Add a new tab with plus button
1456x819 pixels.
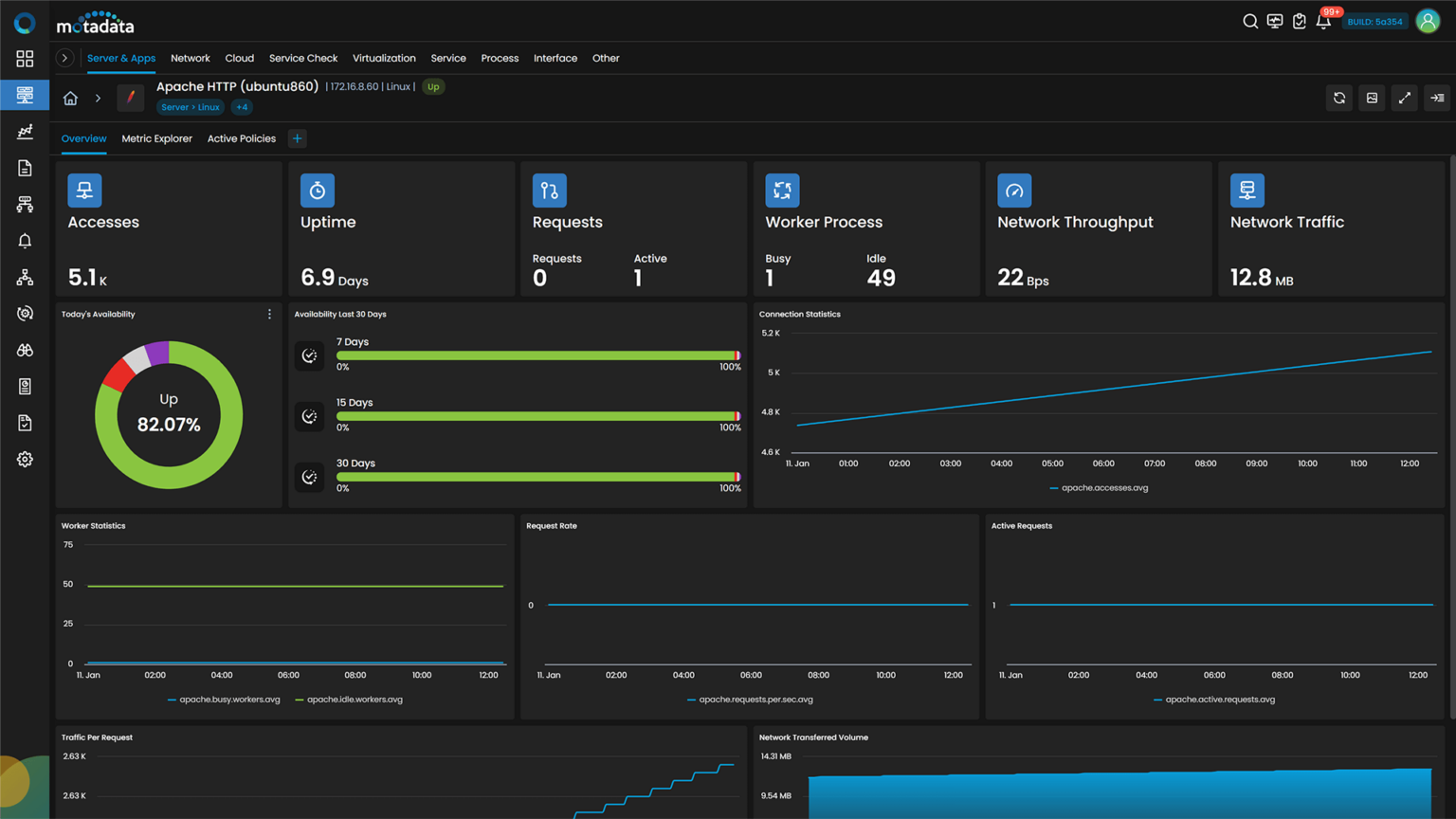pos(297,138)
